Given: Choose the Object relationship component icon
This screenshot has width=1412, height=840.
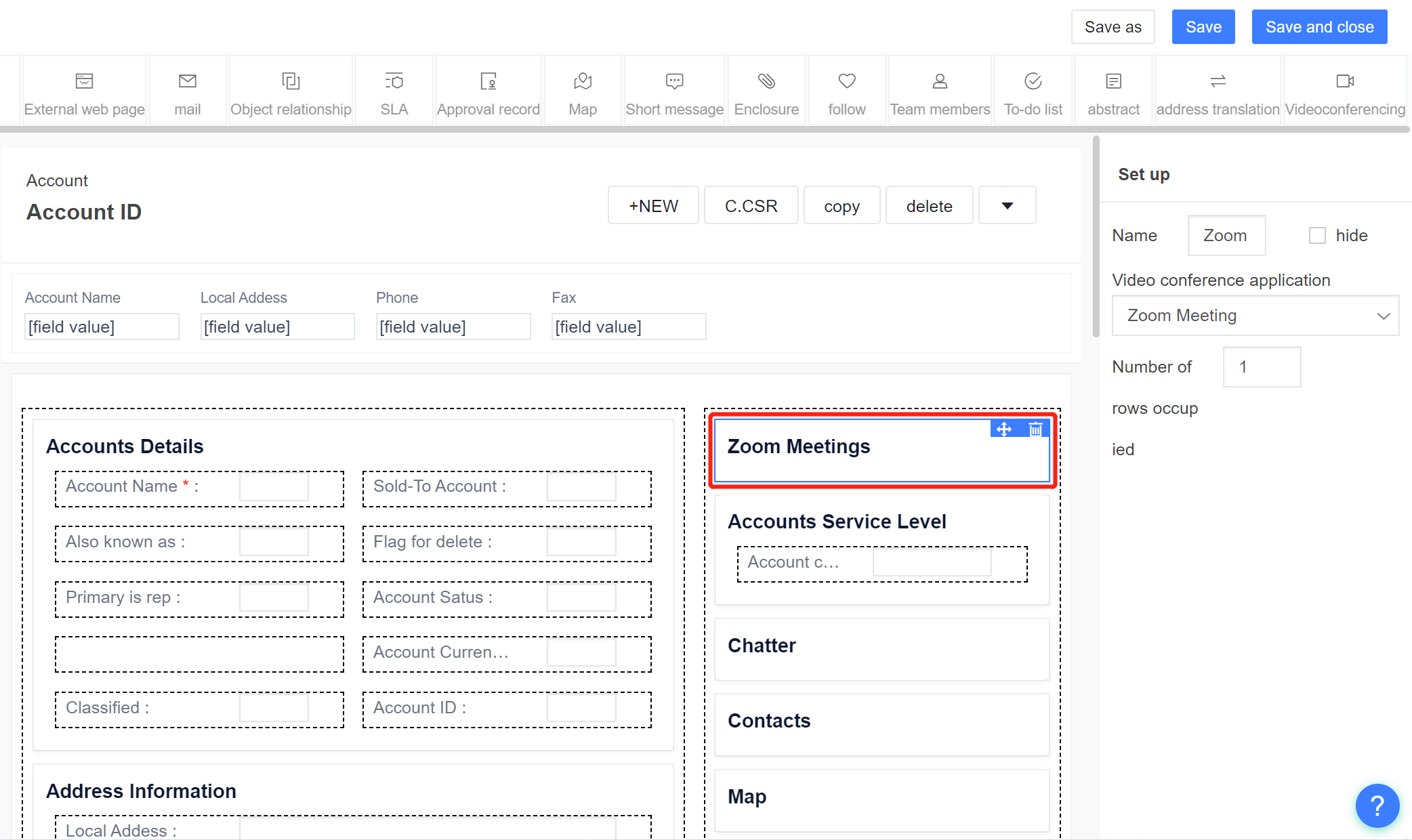Looking at the screenshot, I should (291, 81).
